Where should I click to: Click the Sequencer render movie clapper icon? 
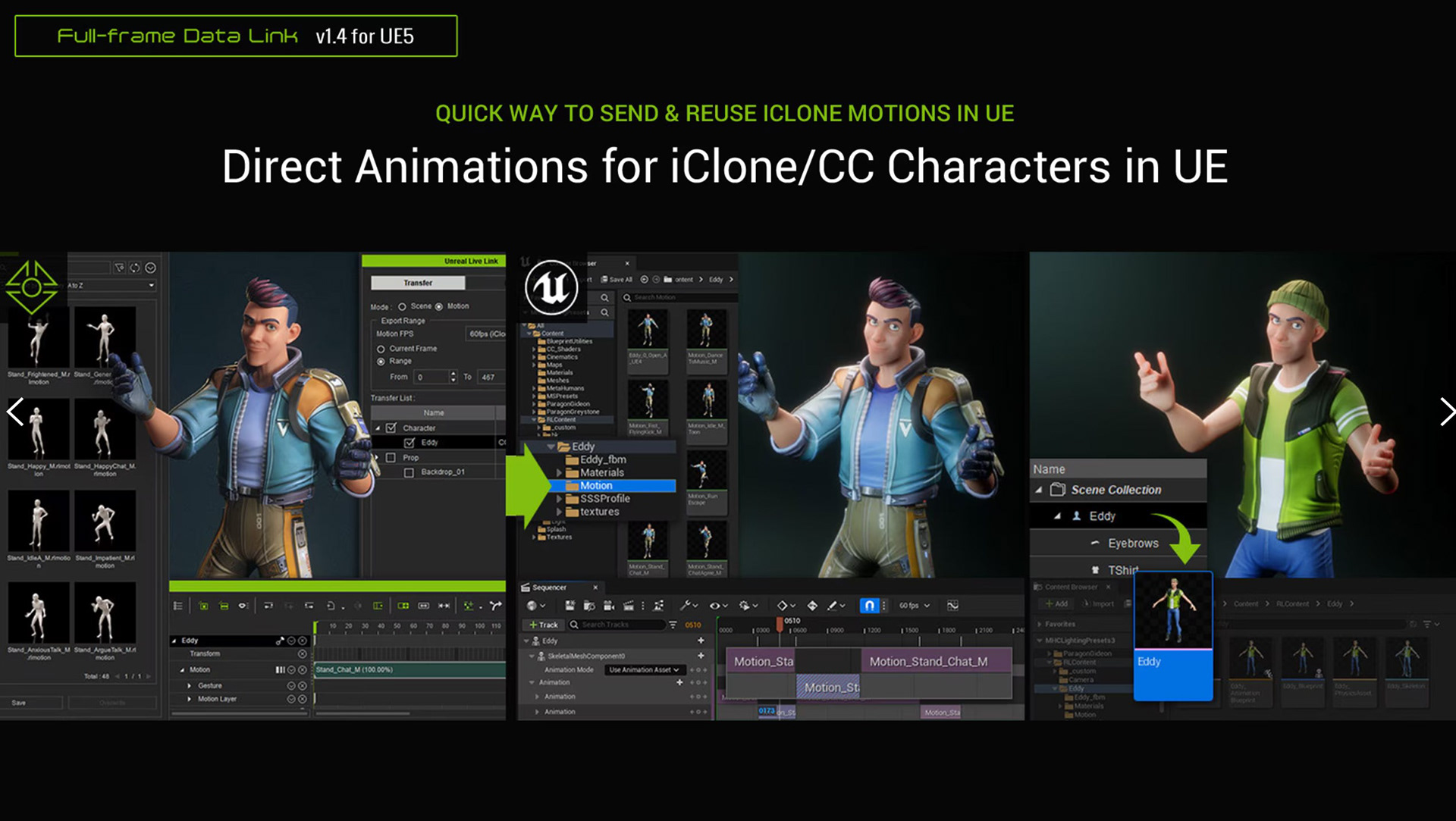[628, 606]
